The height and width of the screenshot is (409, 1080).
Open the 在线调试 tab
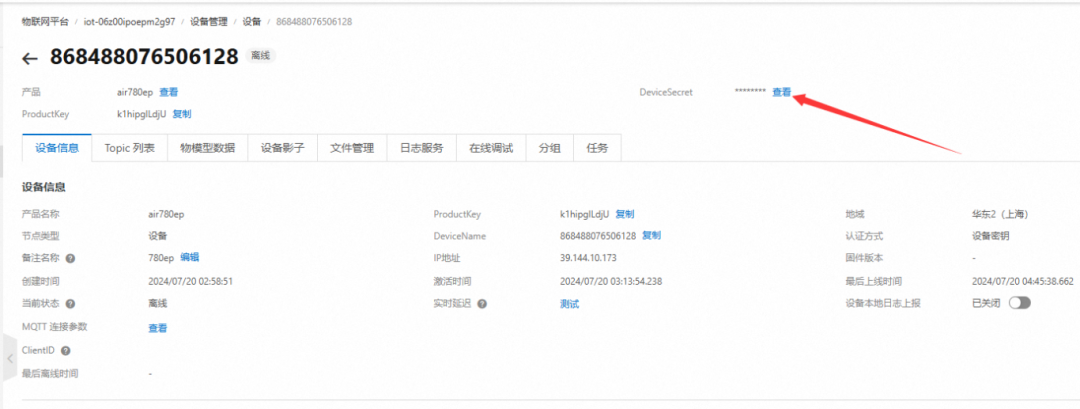click(x=491, y=148)
